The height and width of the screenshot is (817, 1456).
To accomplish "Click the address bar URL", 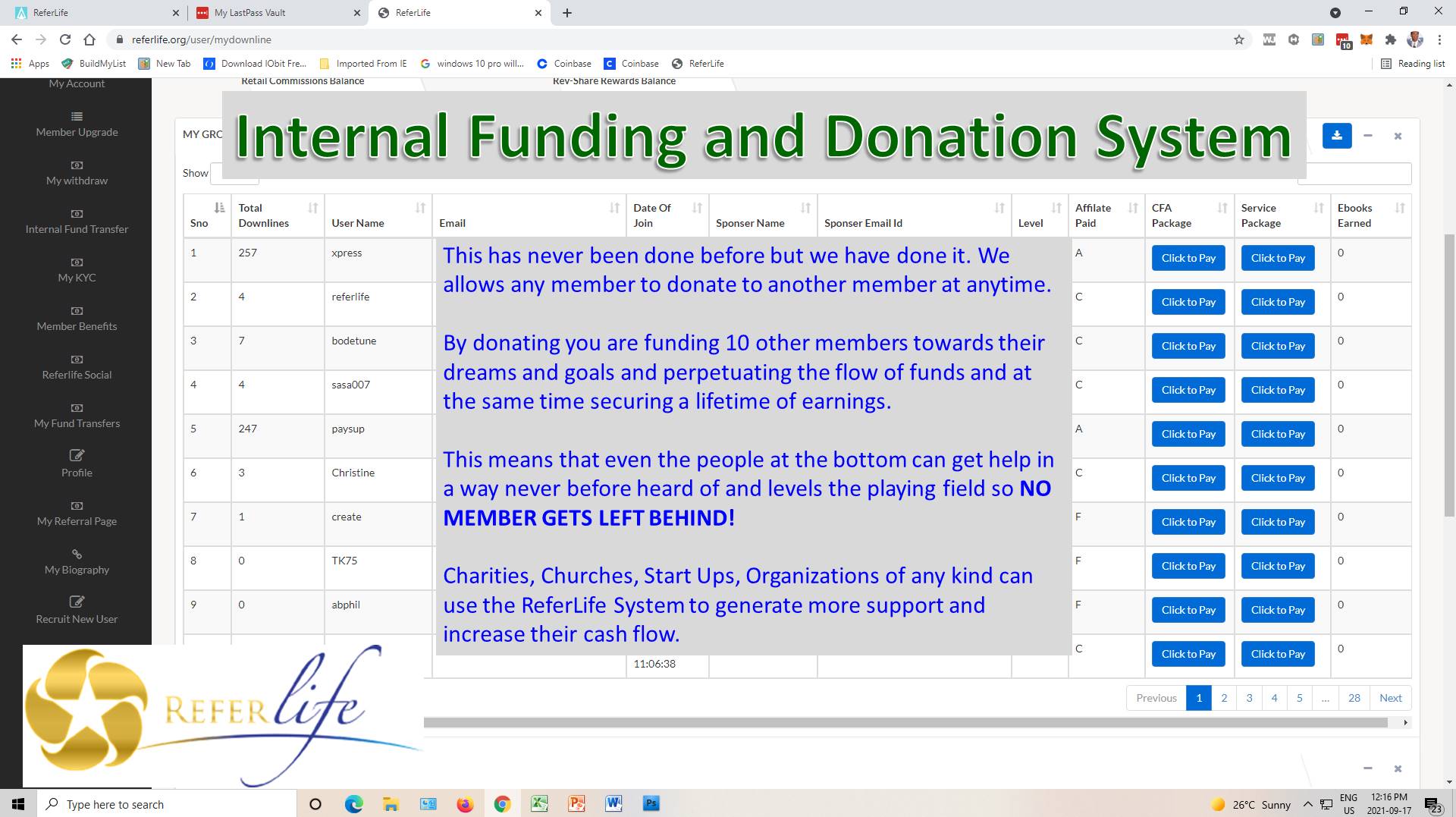I will coord(202,39).
